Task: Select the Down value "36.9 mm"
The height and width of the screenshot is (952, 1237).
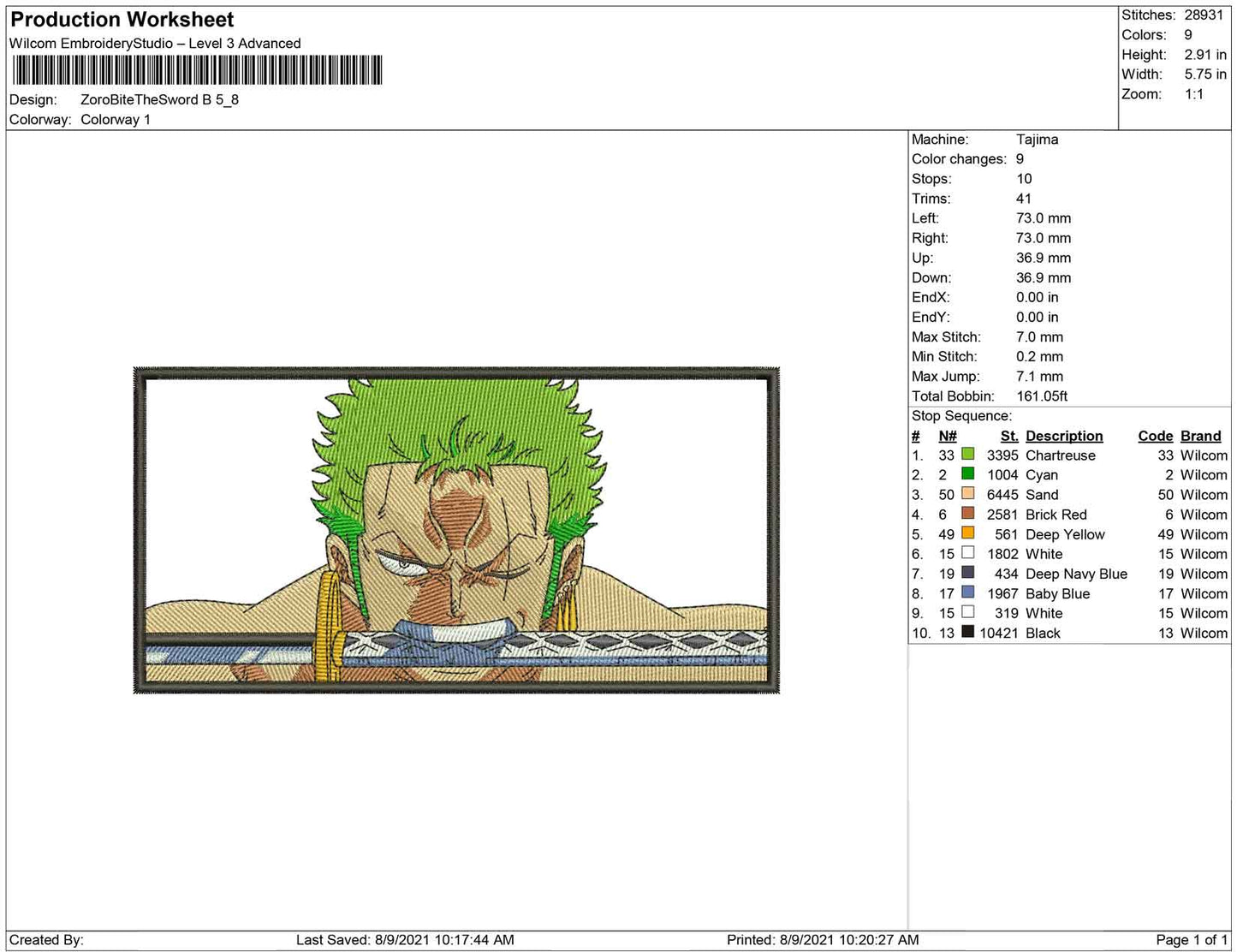Action: point(1044,277)
